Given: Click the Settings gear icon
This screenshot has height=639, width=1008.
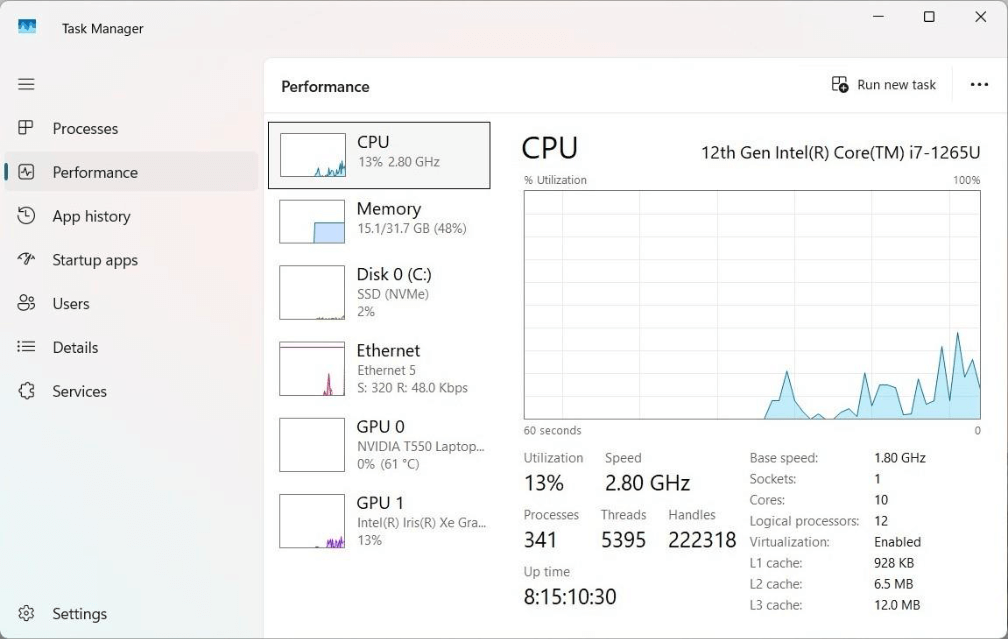Looking at the screenshot, I should (27, 613).
